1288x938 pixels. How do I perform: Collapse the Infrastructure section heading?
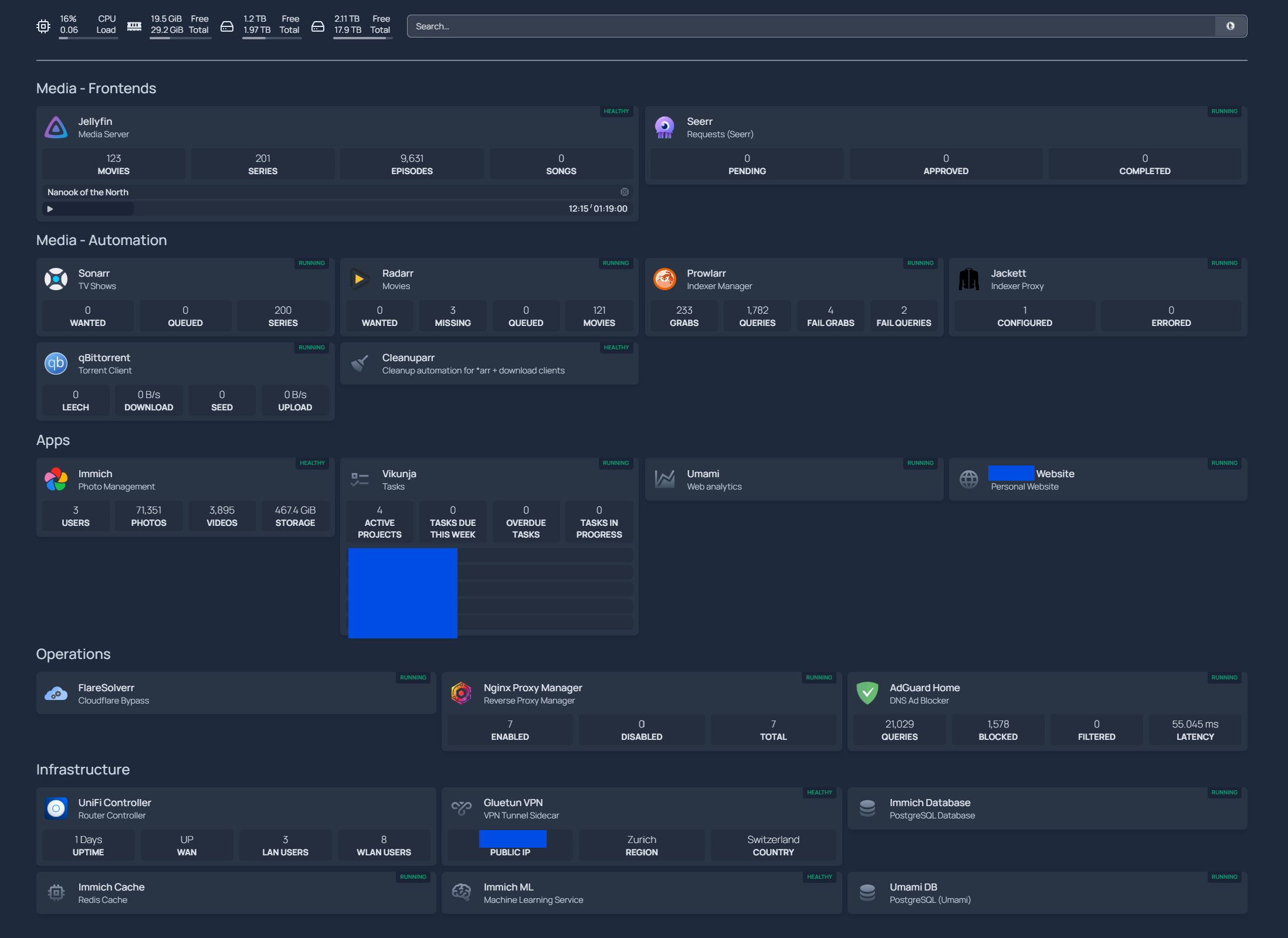[x=83, y=770]
